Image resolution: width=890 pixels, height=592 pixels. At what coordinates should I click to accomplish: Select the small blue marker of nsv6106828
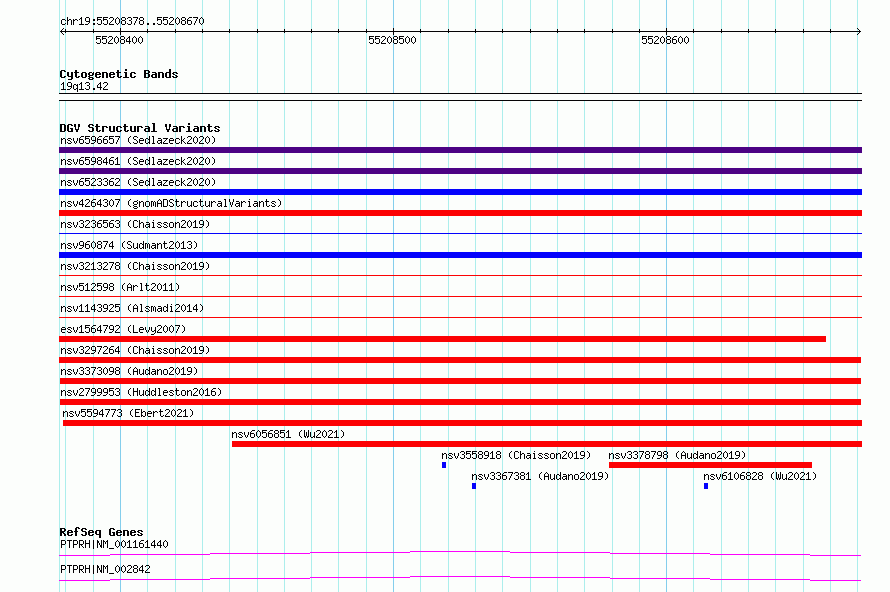click(706, 486)
